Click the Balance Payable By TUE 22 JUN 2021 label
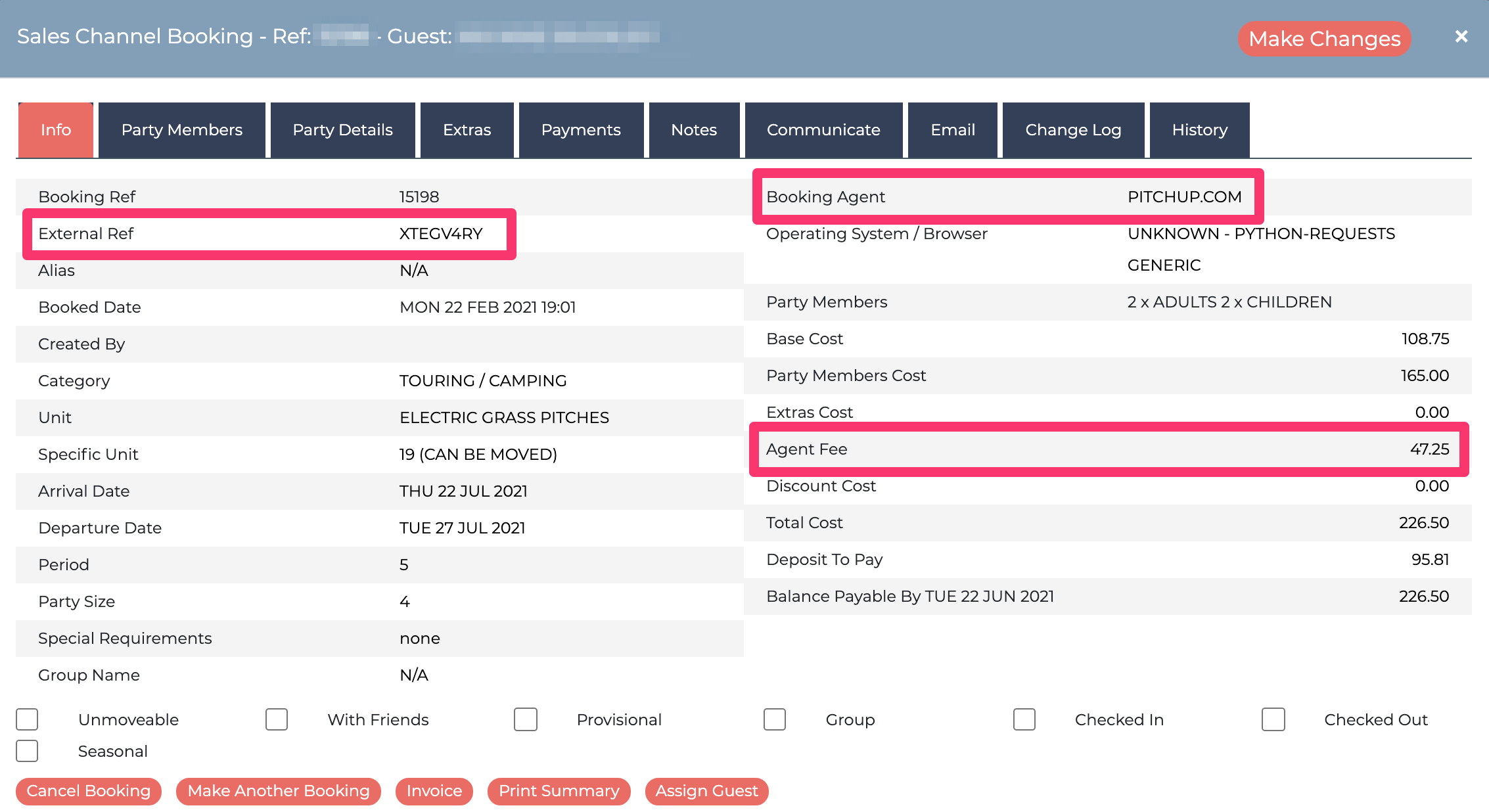This screenshot has width=1489, height=812. tap(910, 597)
